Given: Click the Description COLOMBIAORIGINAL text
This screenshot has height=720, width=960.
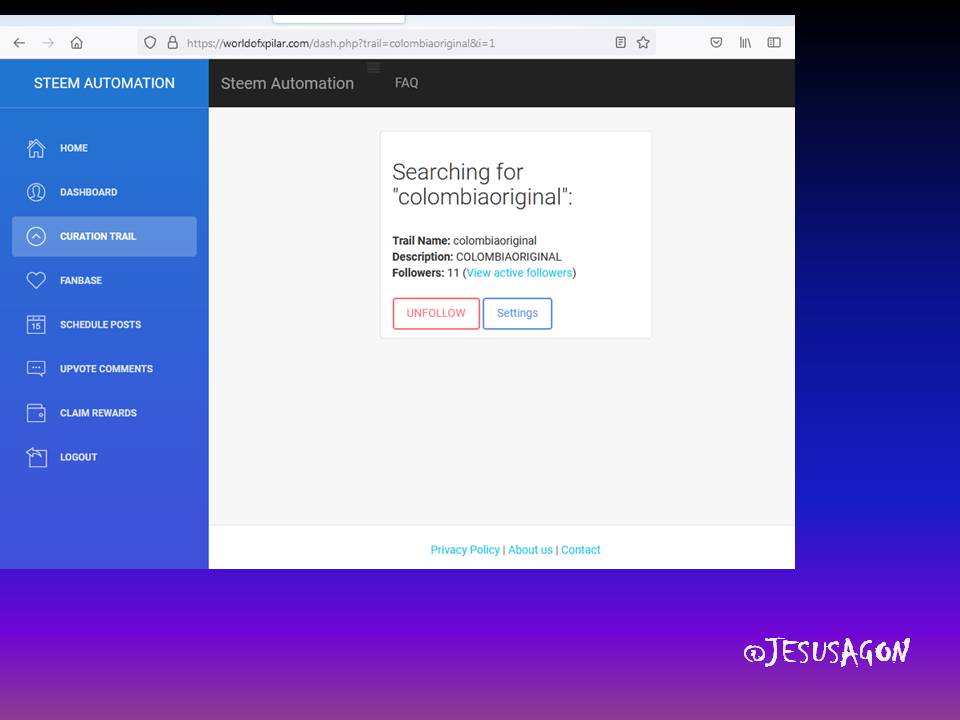Looking at the screenshot, I should 476,257.
